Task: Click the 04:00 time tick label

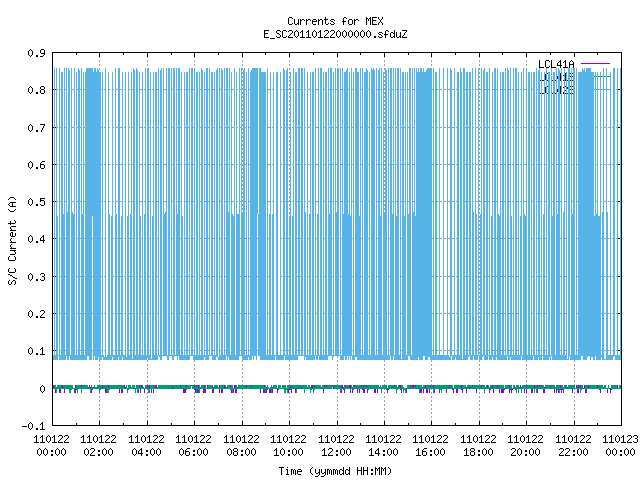Action: (147, 452)
